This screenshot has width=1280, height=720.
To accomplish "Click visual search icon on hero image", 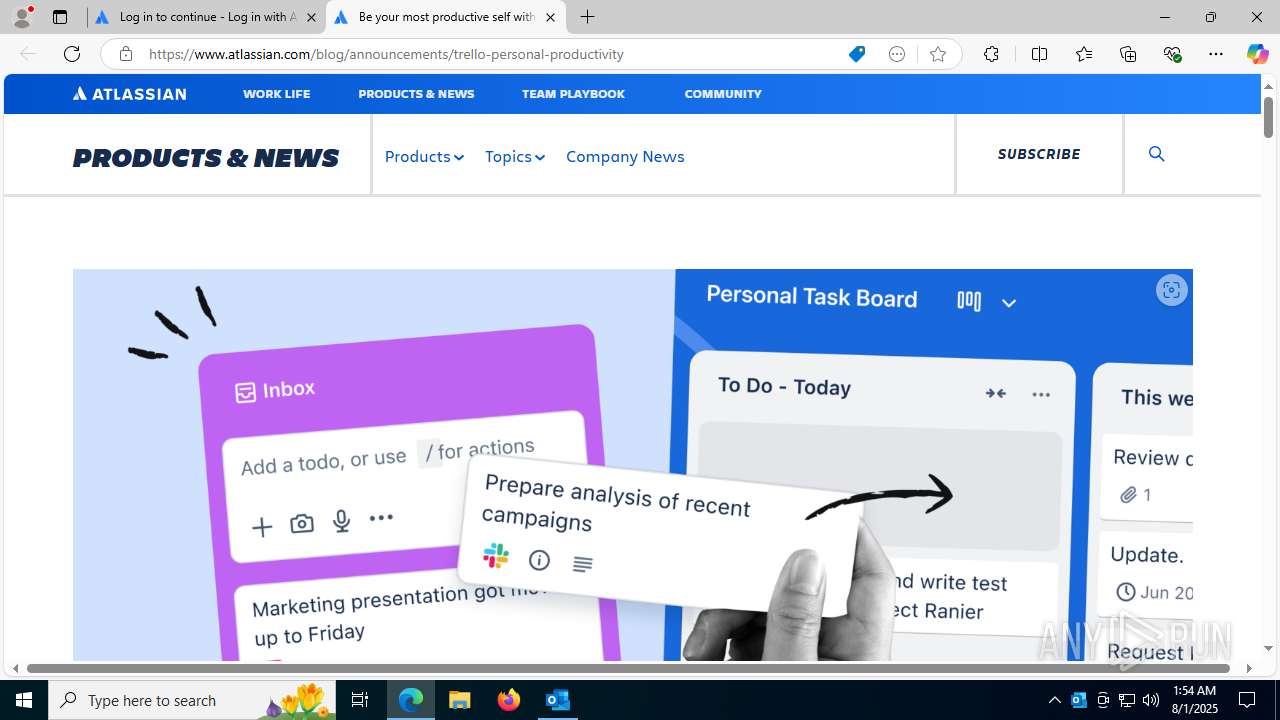I will (1171, 290).
